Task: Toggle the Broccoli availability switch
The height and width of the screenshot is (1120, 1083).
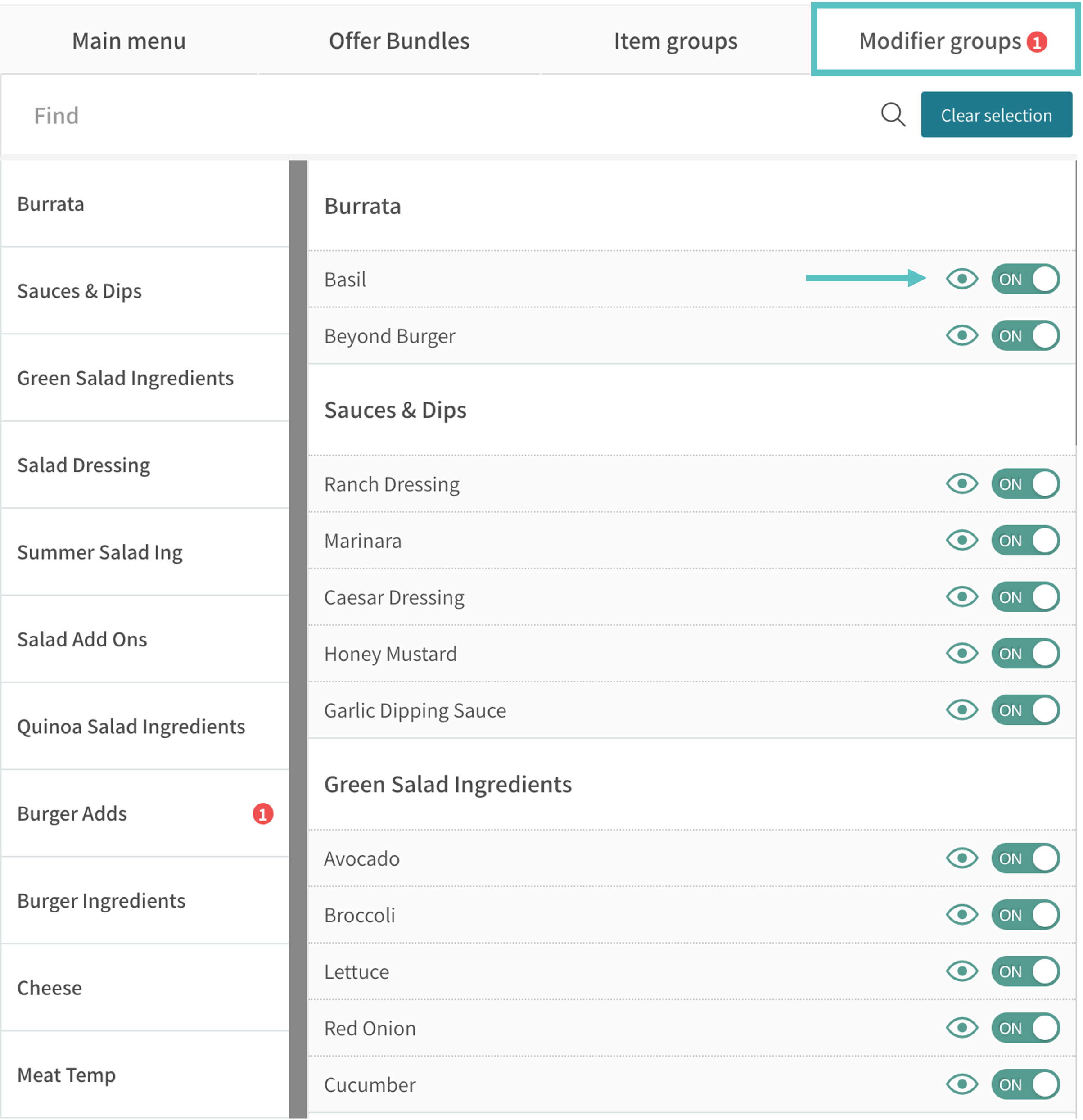Action: 1025,915
